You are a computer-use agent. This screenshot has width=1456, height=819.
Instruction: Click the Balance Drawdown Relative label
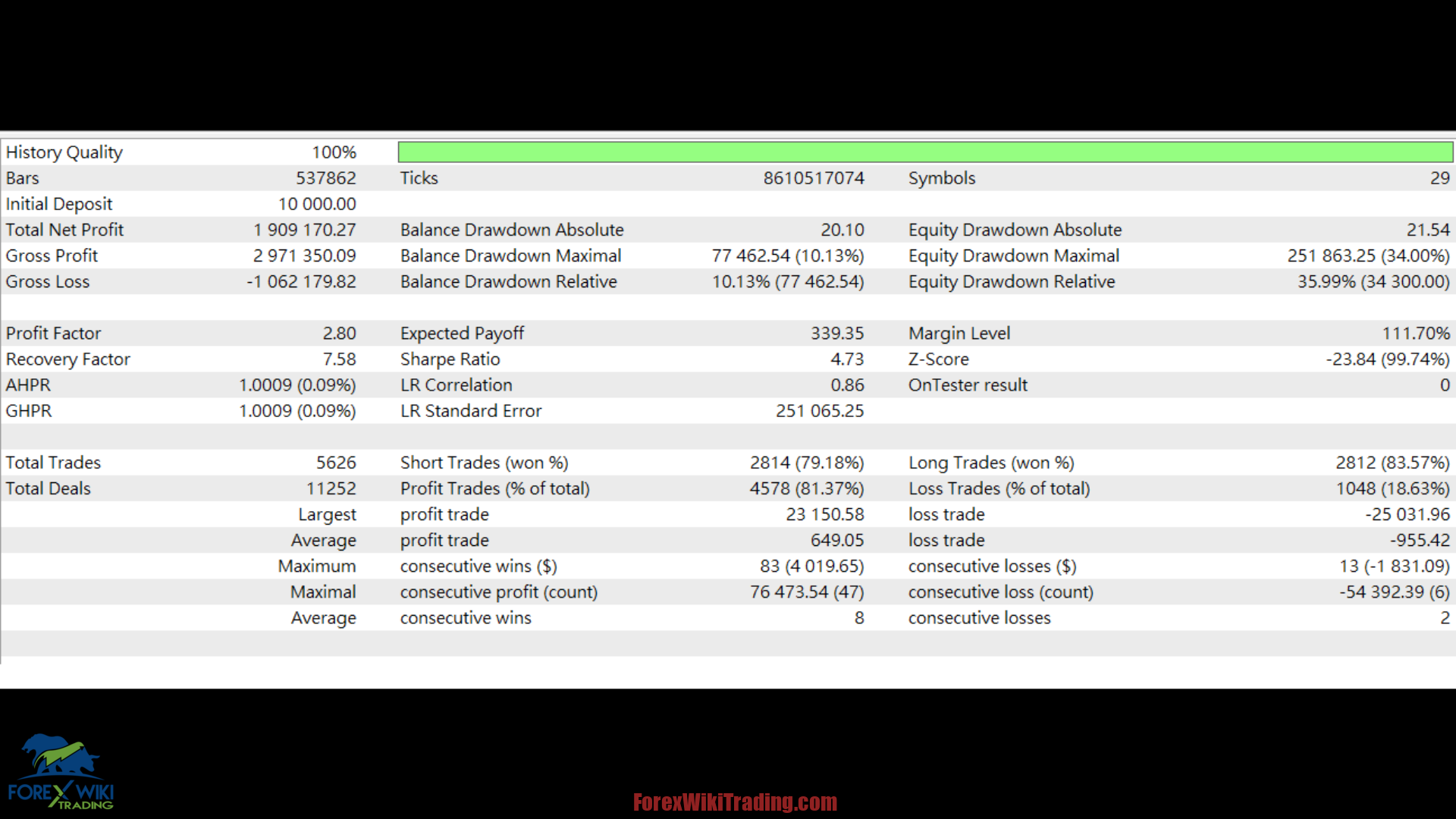tap(508, 281)
